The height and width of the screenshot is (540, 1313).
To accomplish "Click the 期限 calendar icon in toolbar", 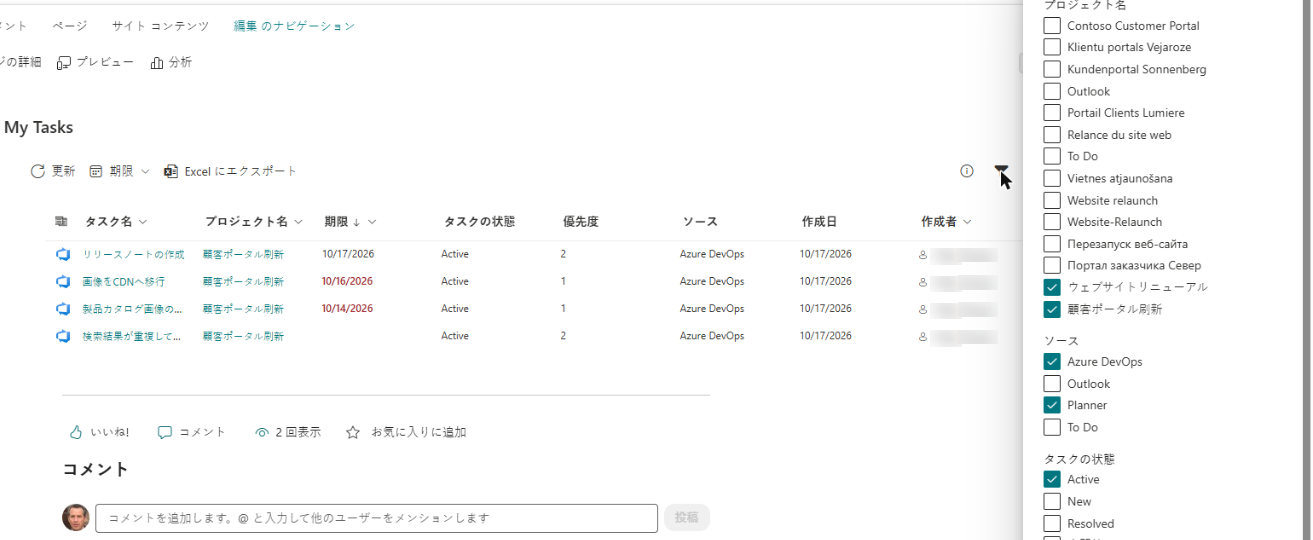I will tap(96, 171).
